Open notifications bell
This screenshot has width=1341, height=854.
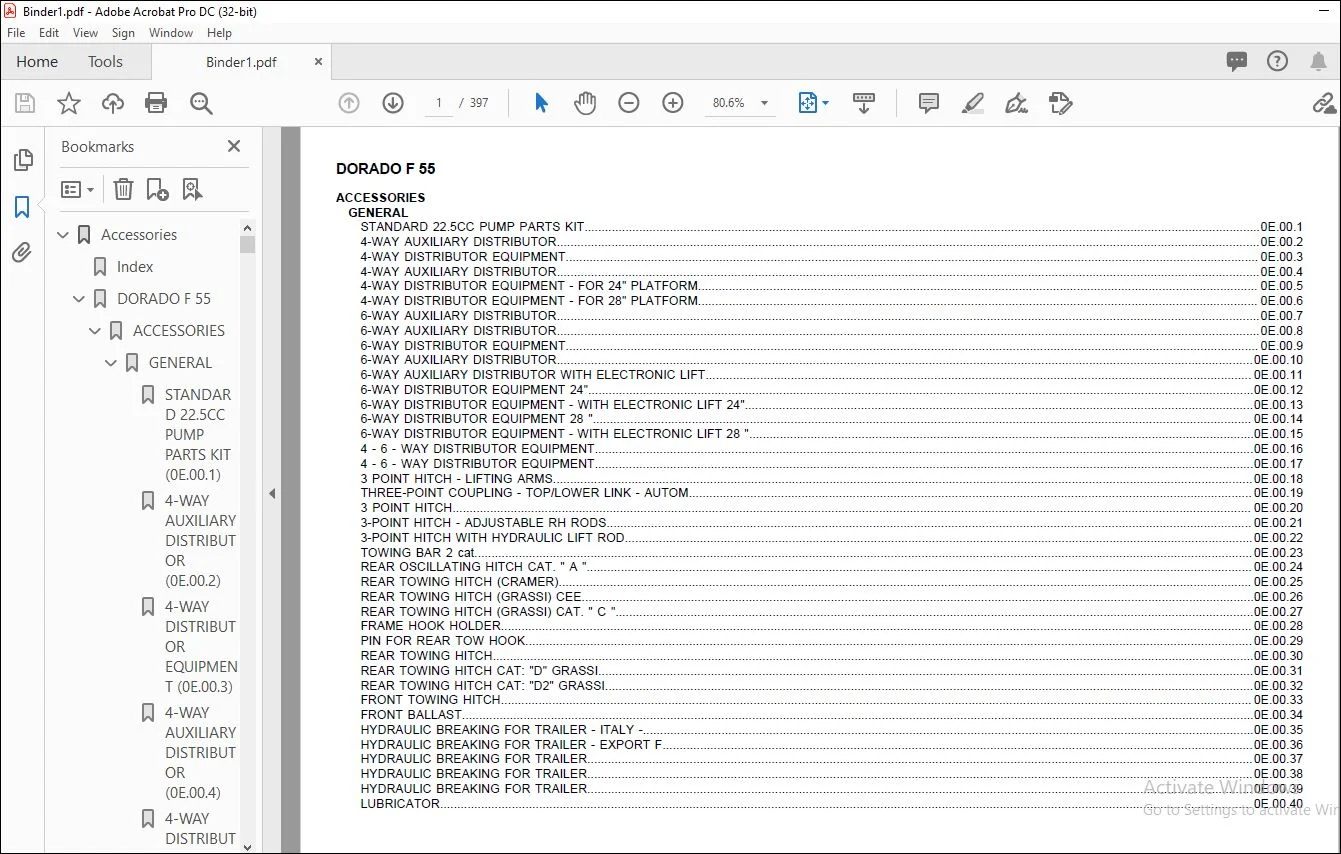click(1318, 62)
